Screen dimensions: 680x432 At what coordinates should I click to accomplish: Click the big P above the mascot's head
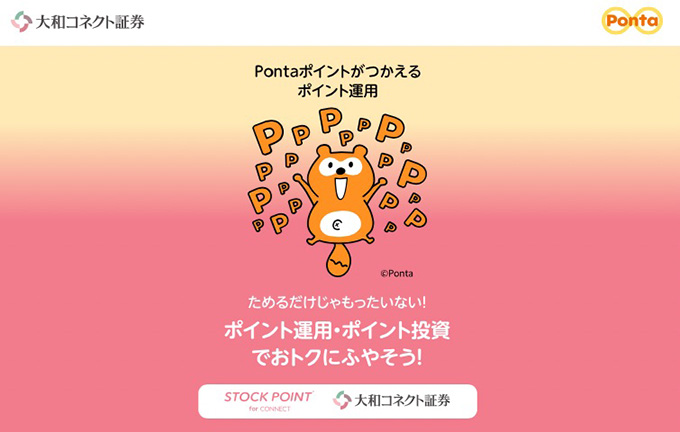pyautogui.click(x=330, y=120)
